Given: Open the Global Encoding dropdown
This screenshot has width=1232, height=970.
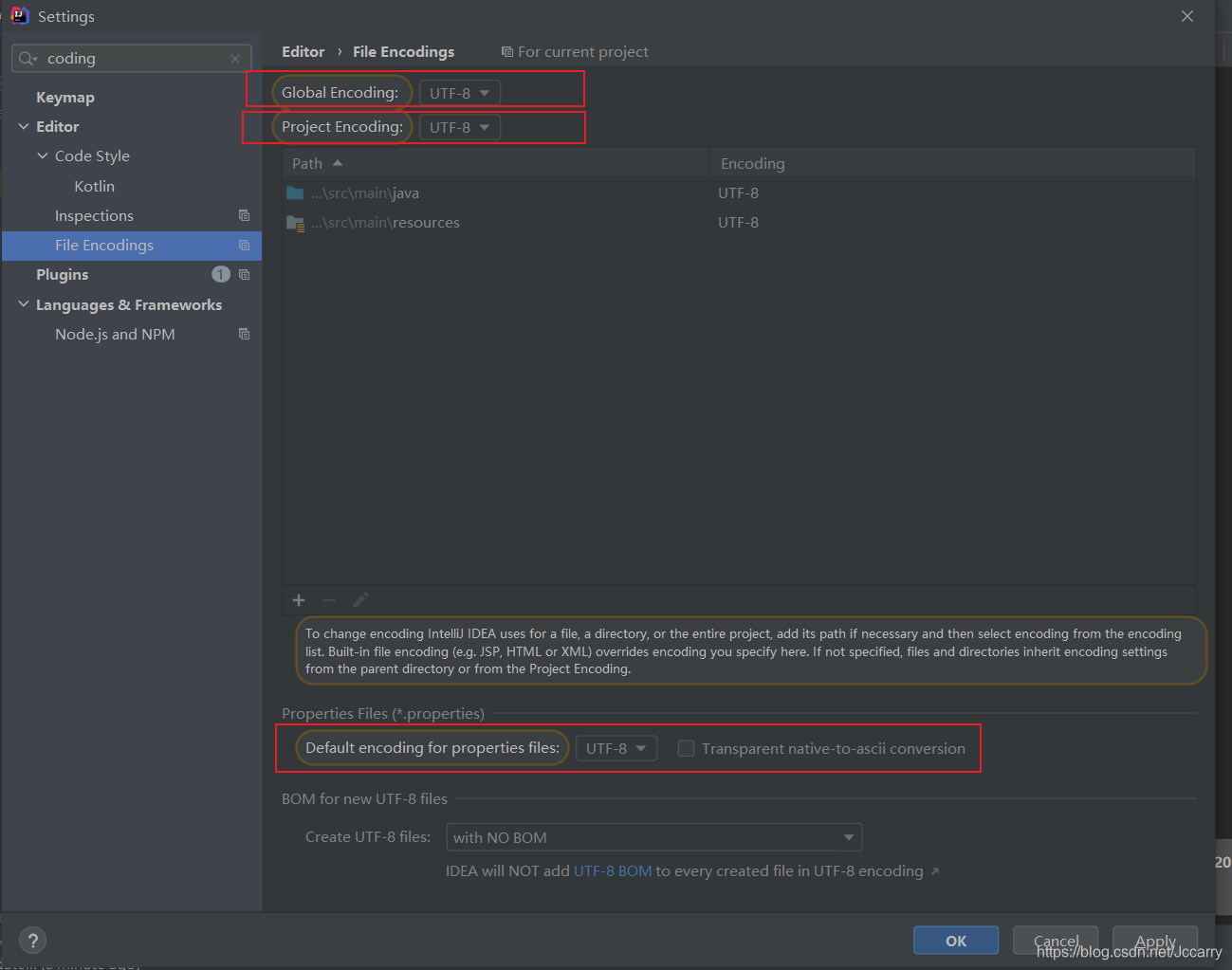Looking at the screenshot, I should coord(460,93).
